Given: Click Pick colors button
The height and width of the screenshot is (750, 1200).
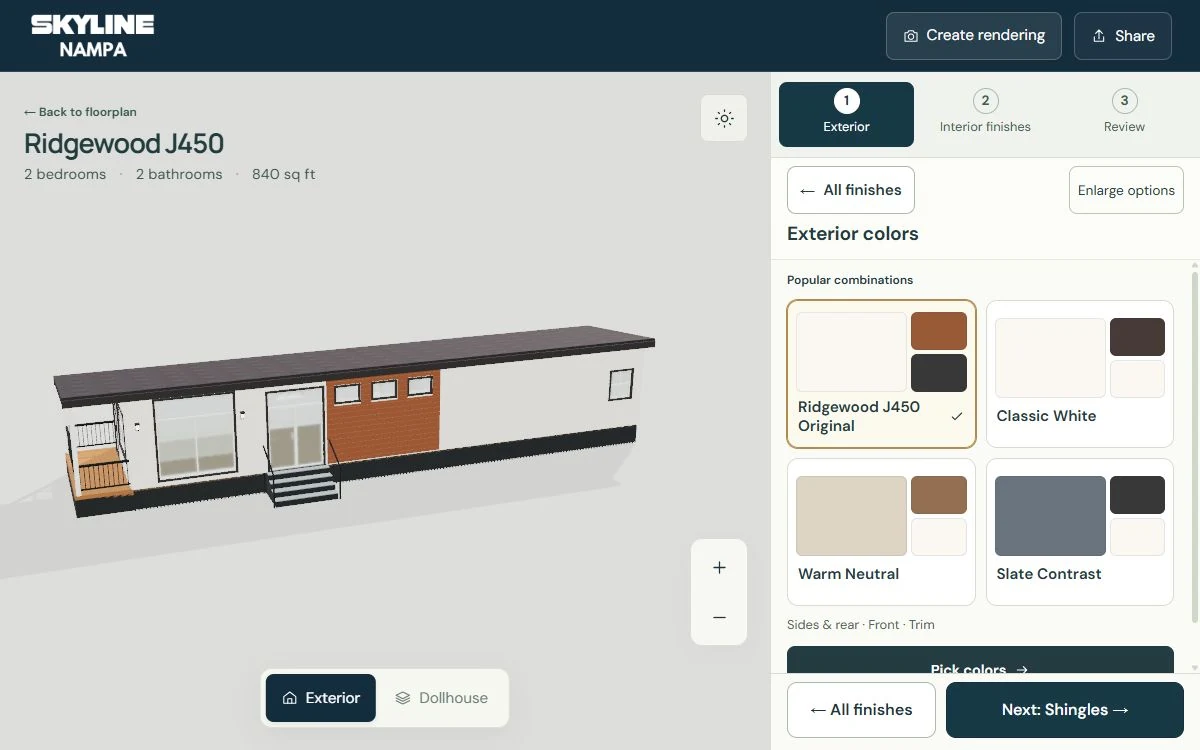Looking at the screenshot, I should [980, 660].
